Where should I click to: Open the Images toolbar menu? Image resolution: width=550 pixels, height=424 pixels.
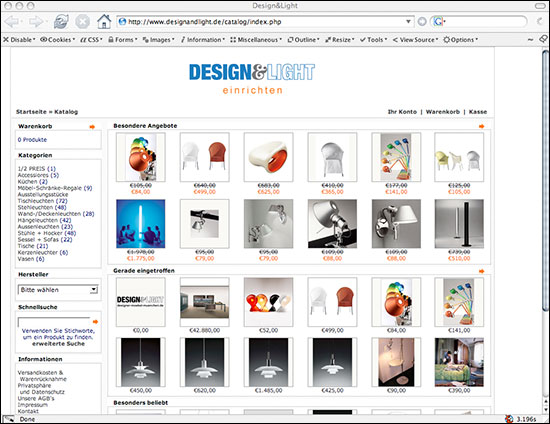click(x=159, y=40)
